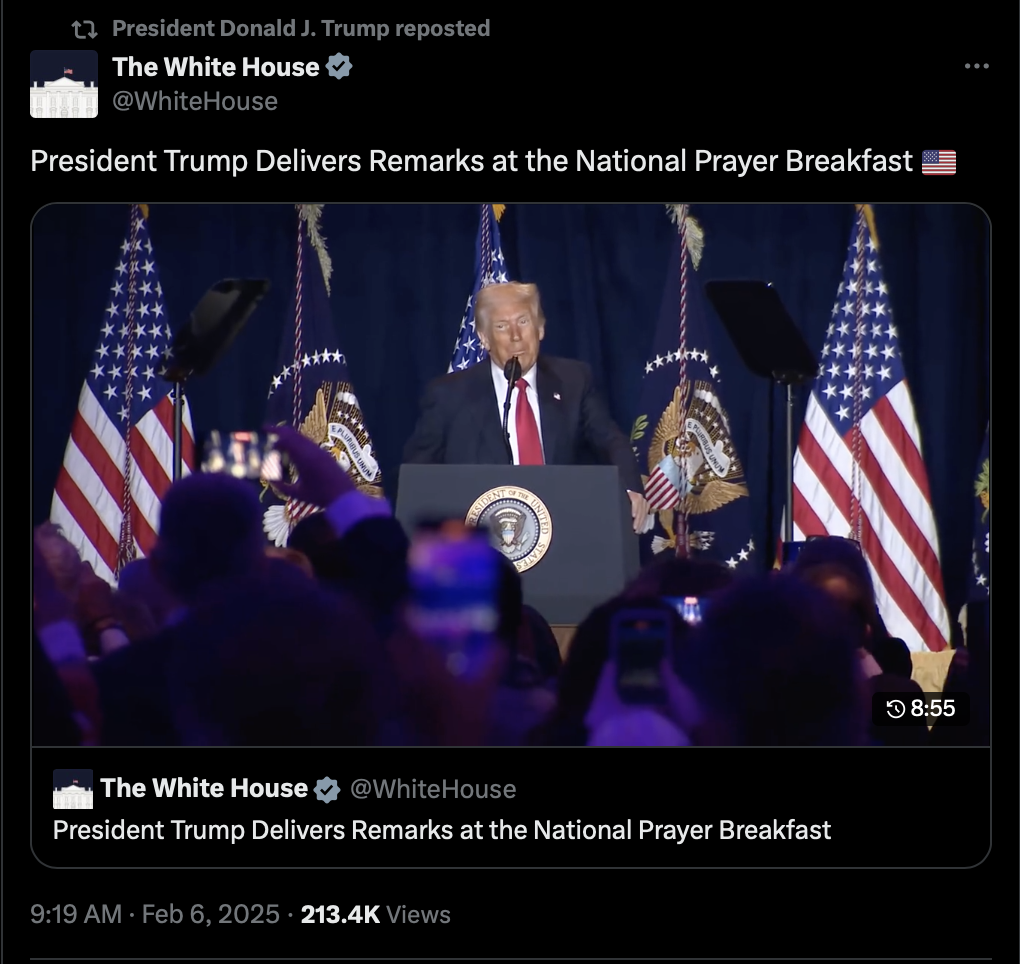Click verified badge in the quoted post
The width and height of the screenshot is (1020, 964).
tap(327, 789)
